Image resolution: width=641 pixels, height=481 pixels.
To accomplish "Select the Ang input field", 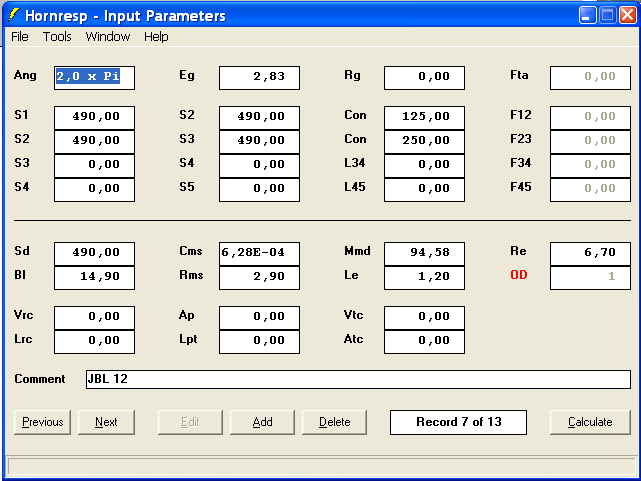I will 94,77.
